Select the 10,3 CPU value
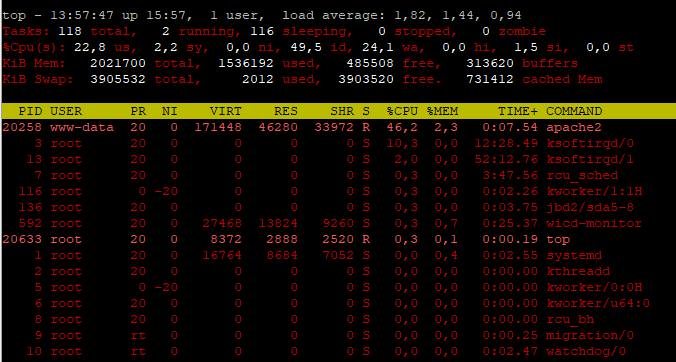 (x=402, y=144)
